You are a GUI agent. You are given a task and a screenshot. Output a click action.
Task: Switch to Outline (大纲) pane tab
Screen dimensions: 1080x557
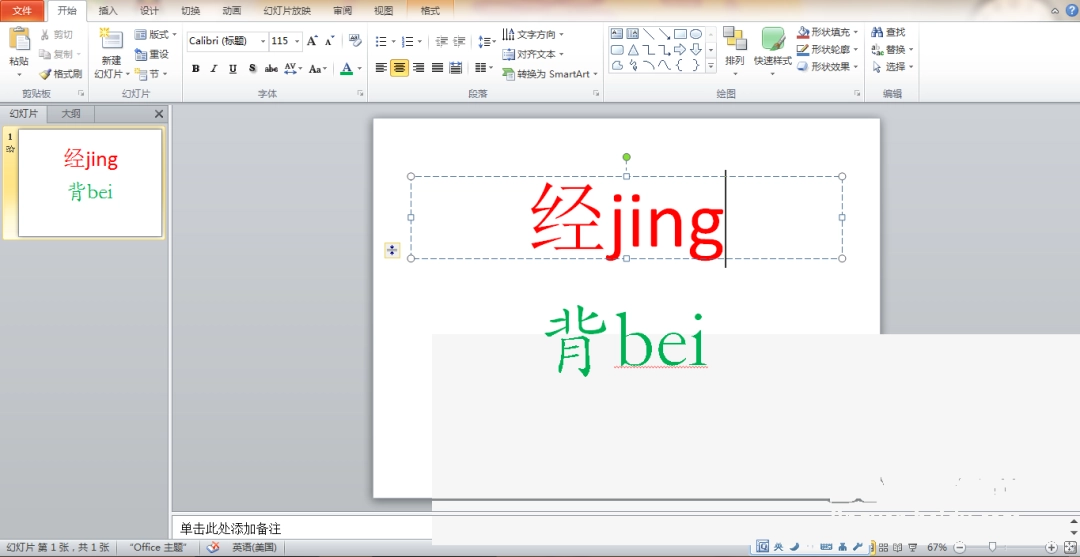pos(71,114)
